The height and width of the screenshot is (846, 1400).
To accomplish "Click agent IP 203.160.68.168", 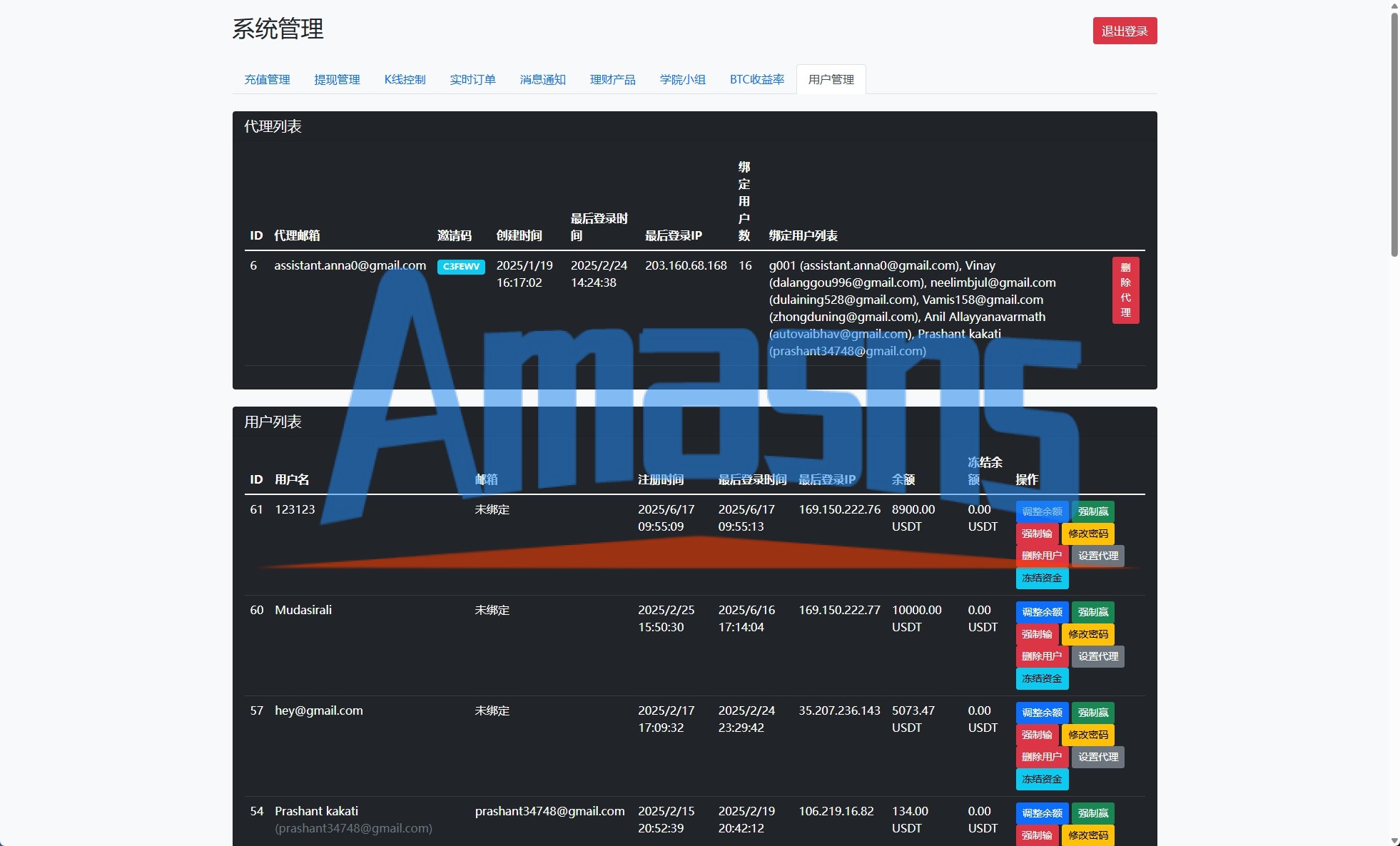I will click(x=686, y=265).
